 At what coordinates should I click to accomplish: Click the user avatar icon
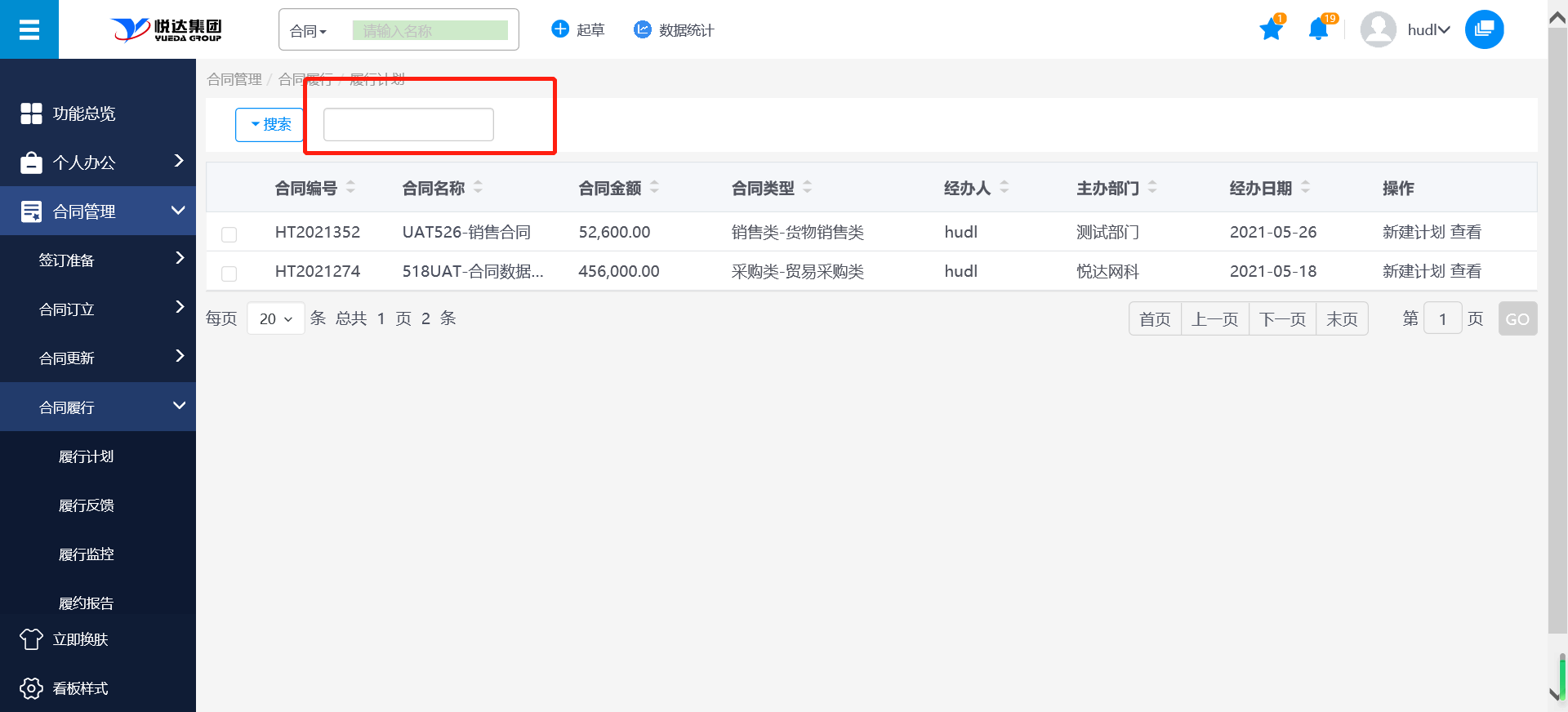coord(1378,30)
